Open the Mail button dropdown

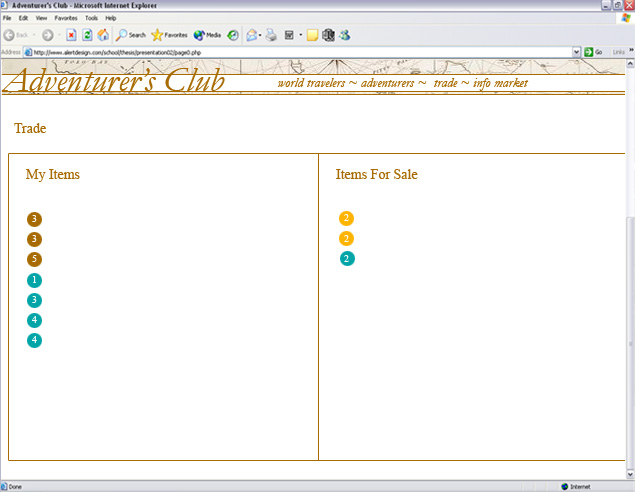259,35
